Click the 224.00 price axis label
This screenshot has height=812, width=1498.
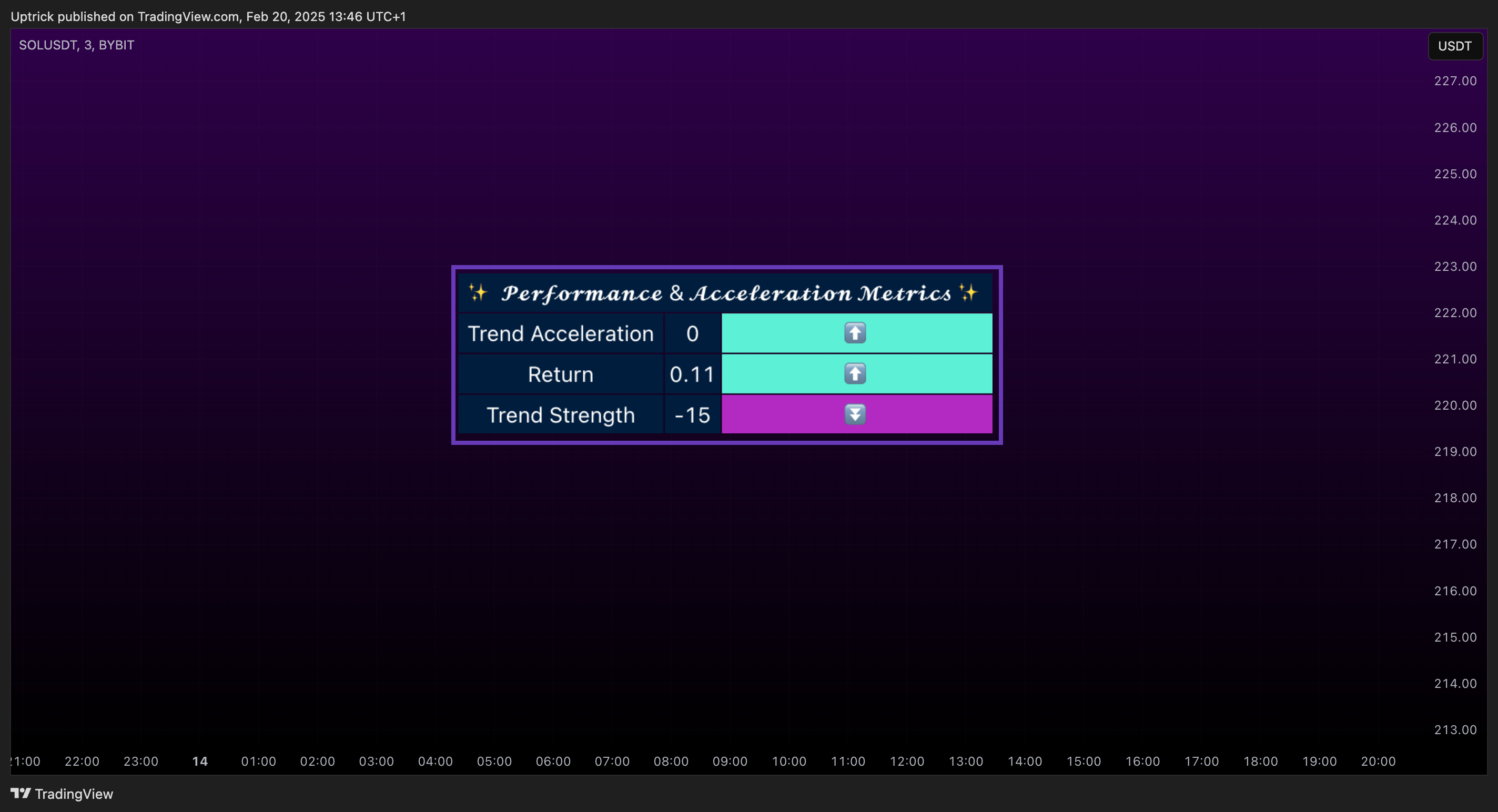click(1455, 220)
